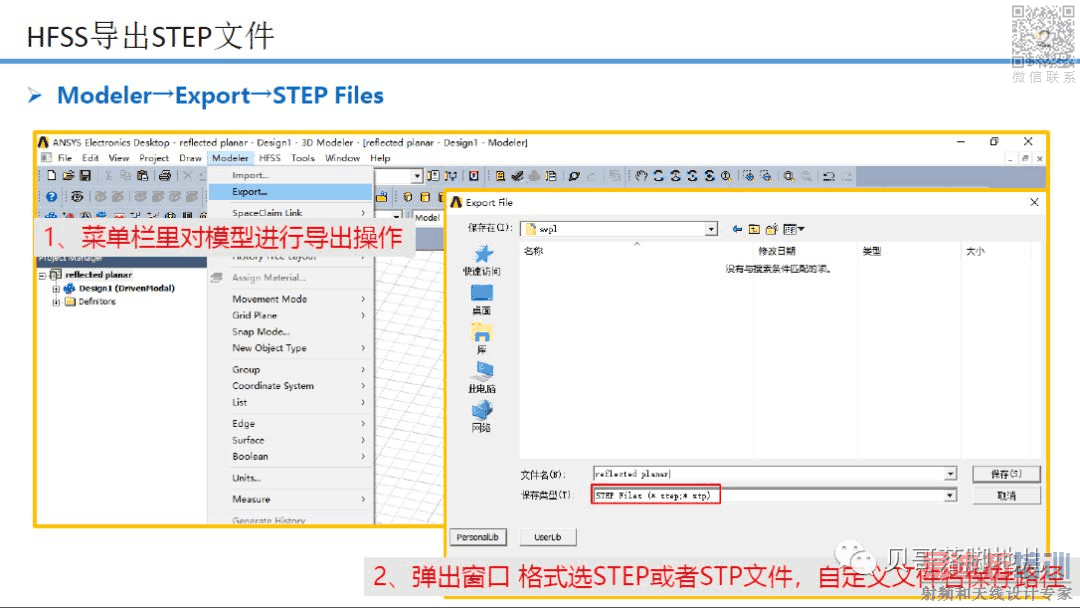
Task: Click the Open file folder icon
Action: coord(69,176)
